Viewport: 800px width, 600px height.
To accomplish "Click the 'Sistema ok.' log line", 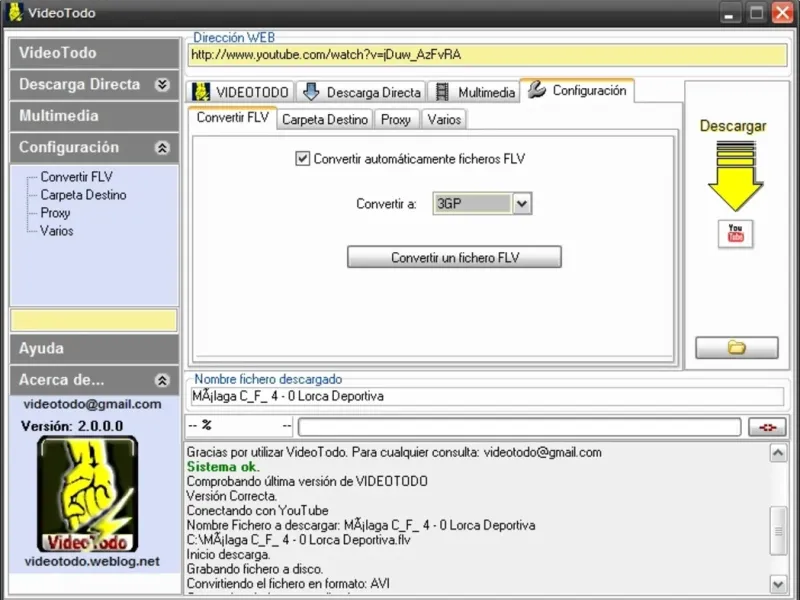I will click(223, 467).
